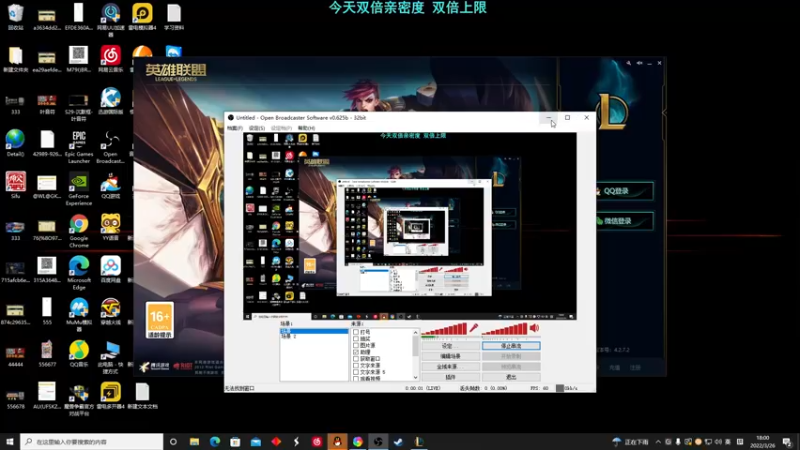Launch Epic Games Launcher shortcut
Image resolution: width=800 pixels, height=450 pixels.
[x=79, y=147]
